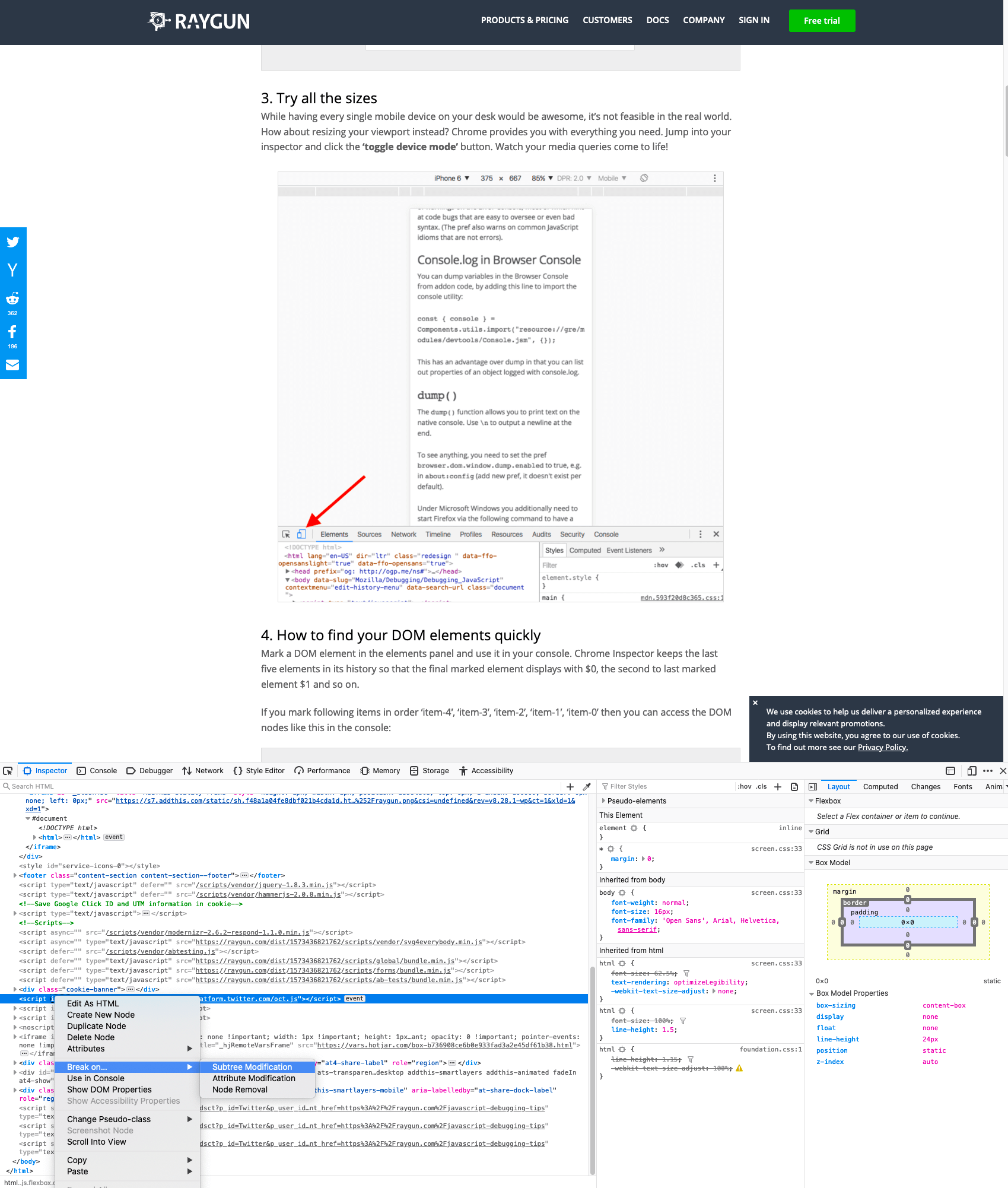This screenshot has width=1008, height=1188.
Task: Click the SIGN IN link
Action: pos(754,20)
